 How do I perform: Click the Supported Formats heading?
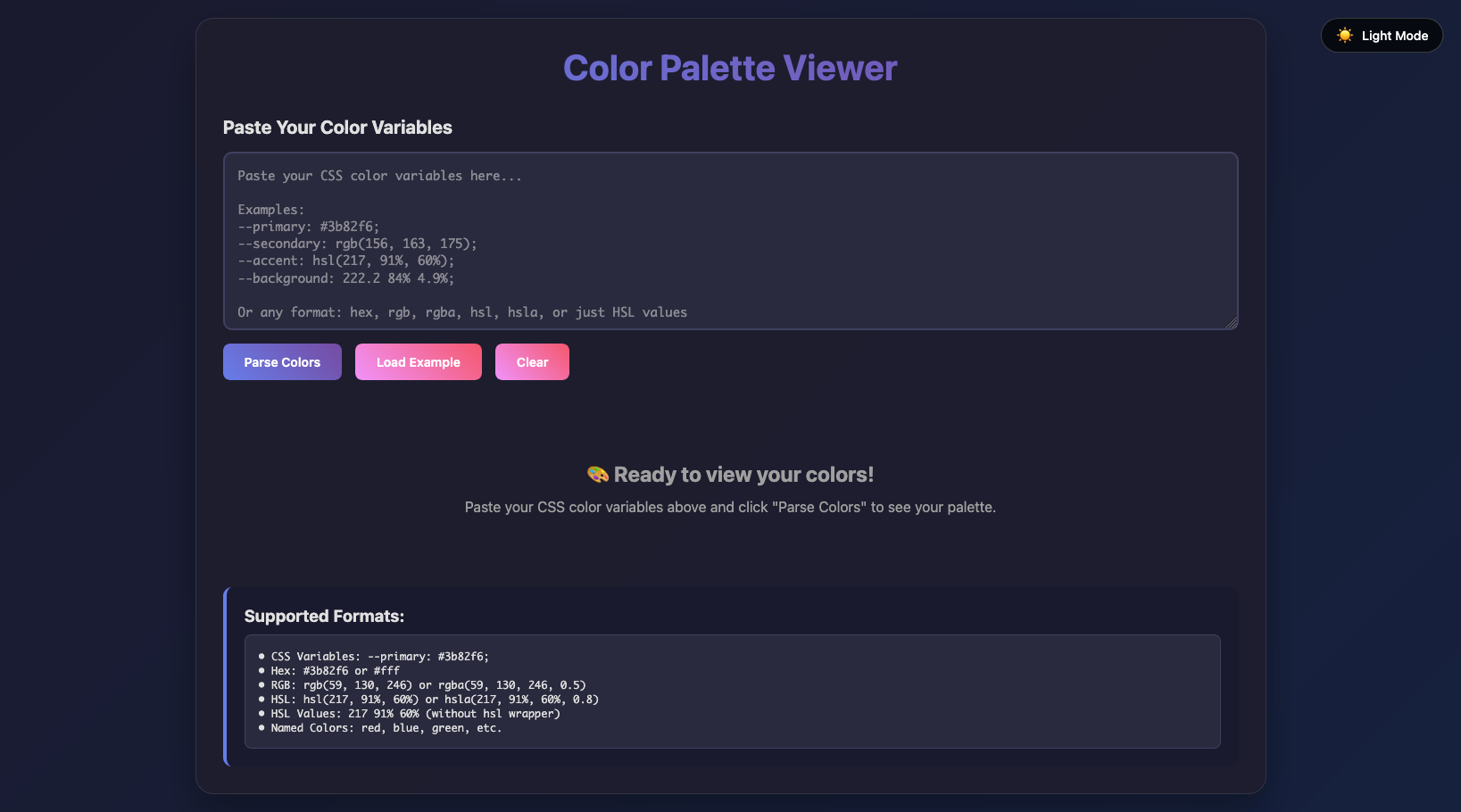coord(324,617)
